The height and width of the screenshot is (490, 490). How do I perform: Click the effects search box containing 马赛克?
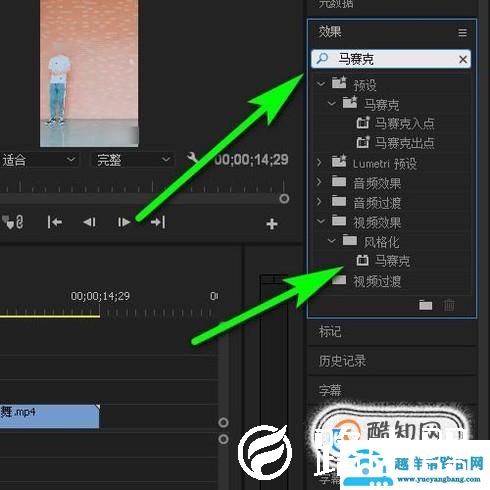tap(391, 59)
